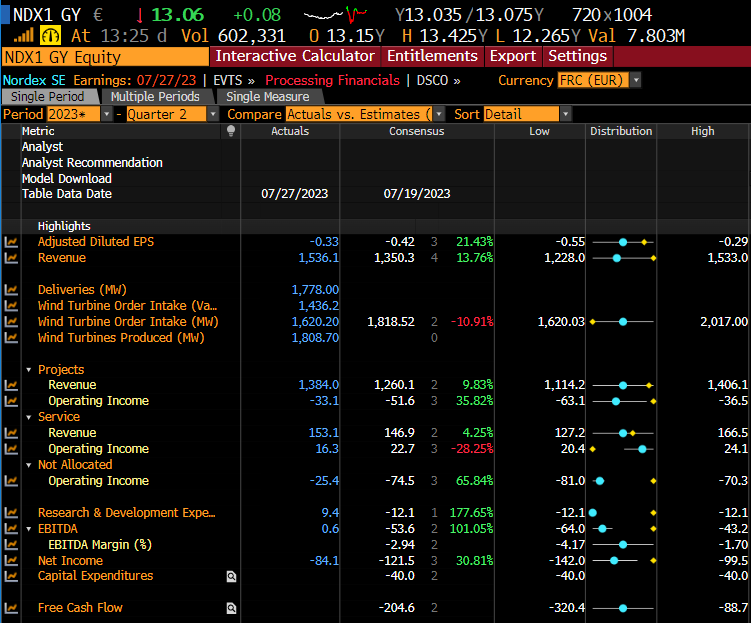Open chart icon for EBITDA row
751x623 pixels.
(11, 529)
